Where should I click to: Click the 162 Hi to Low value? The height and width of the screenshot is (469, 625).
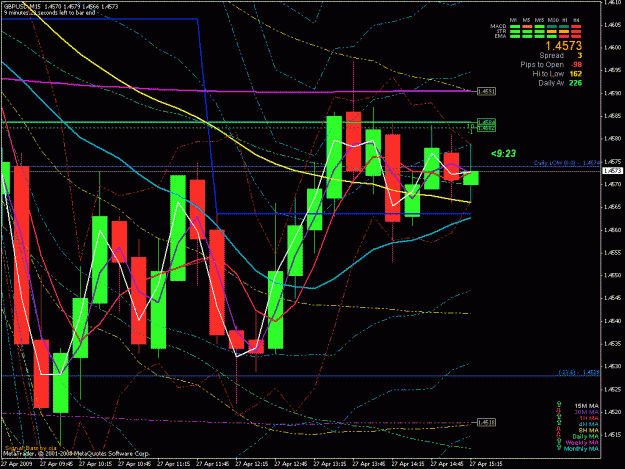point(576,74)
